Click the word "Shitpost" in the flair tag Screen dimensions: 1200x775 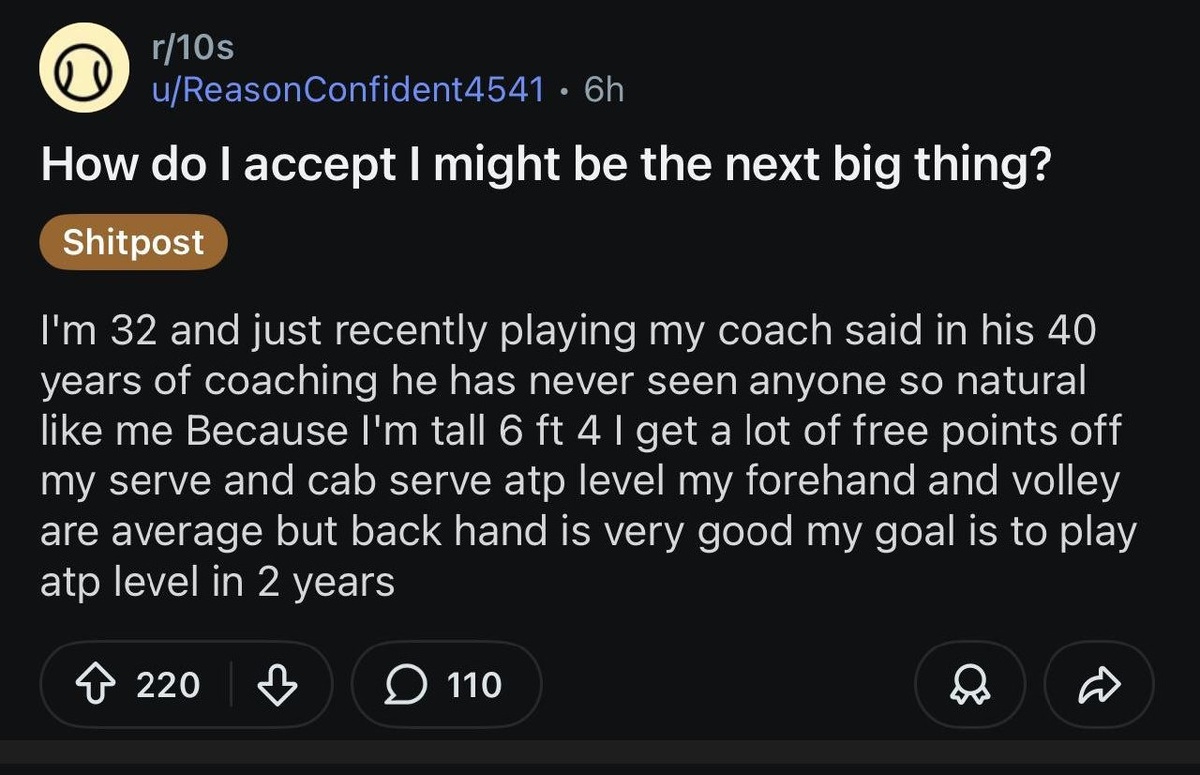click(x=133, y=242)
